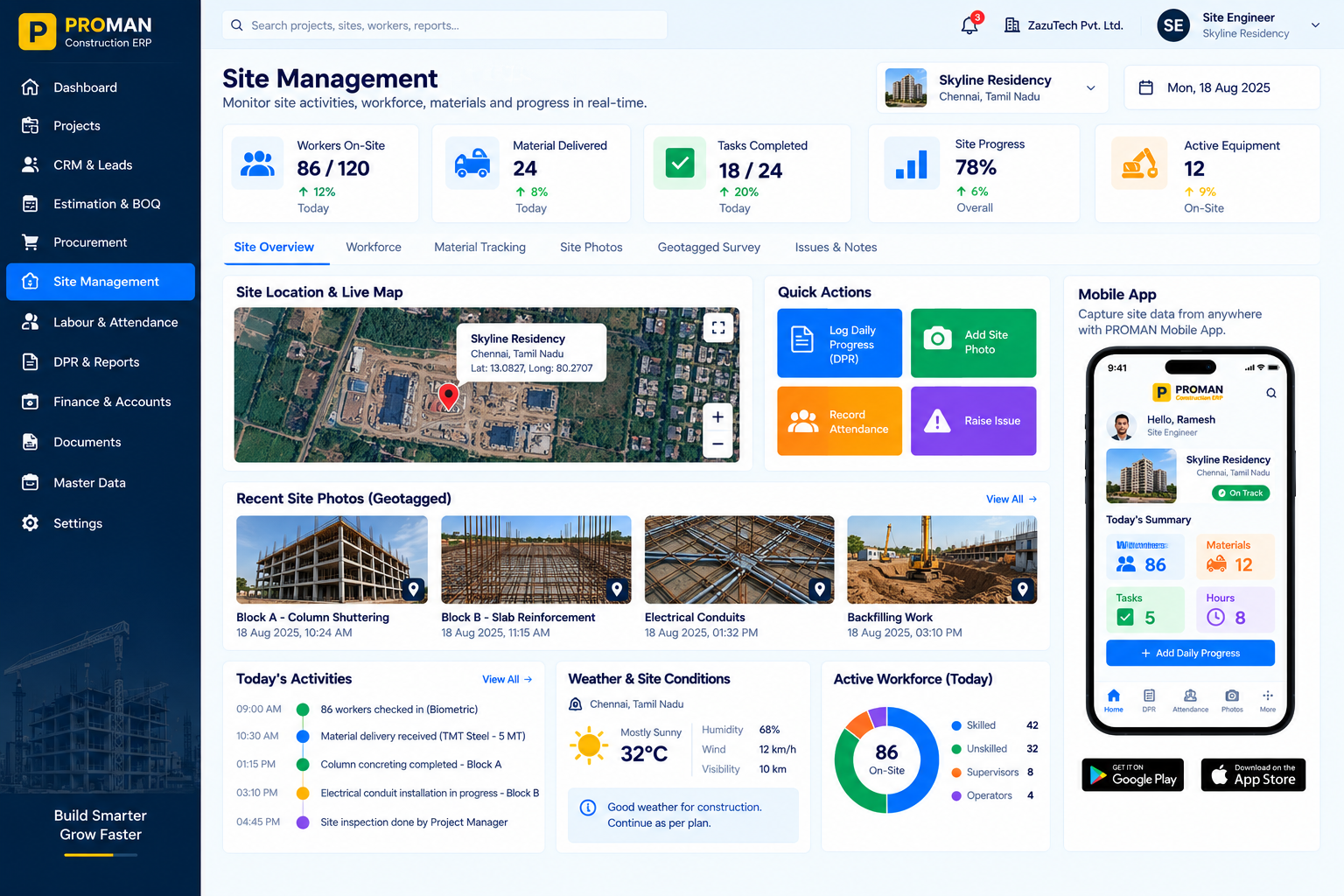The image size is (1344, 896).
Task: Click the Google Play download badge
Action: tap(1132, 775)
